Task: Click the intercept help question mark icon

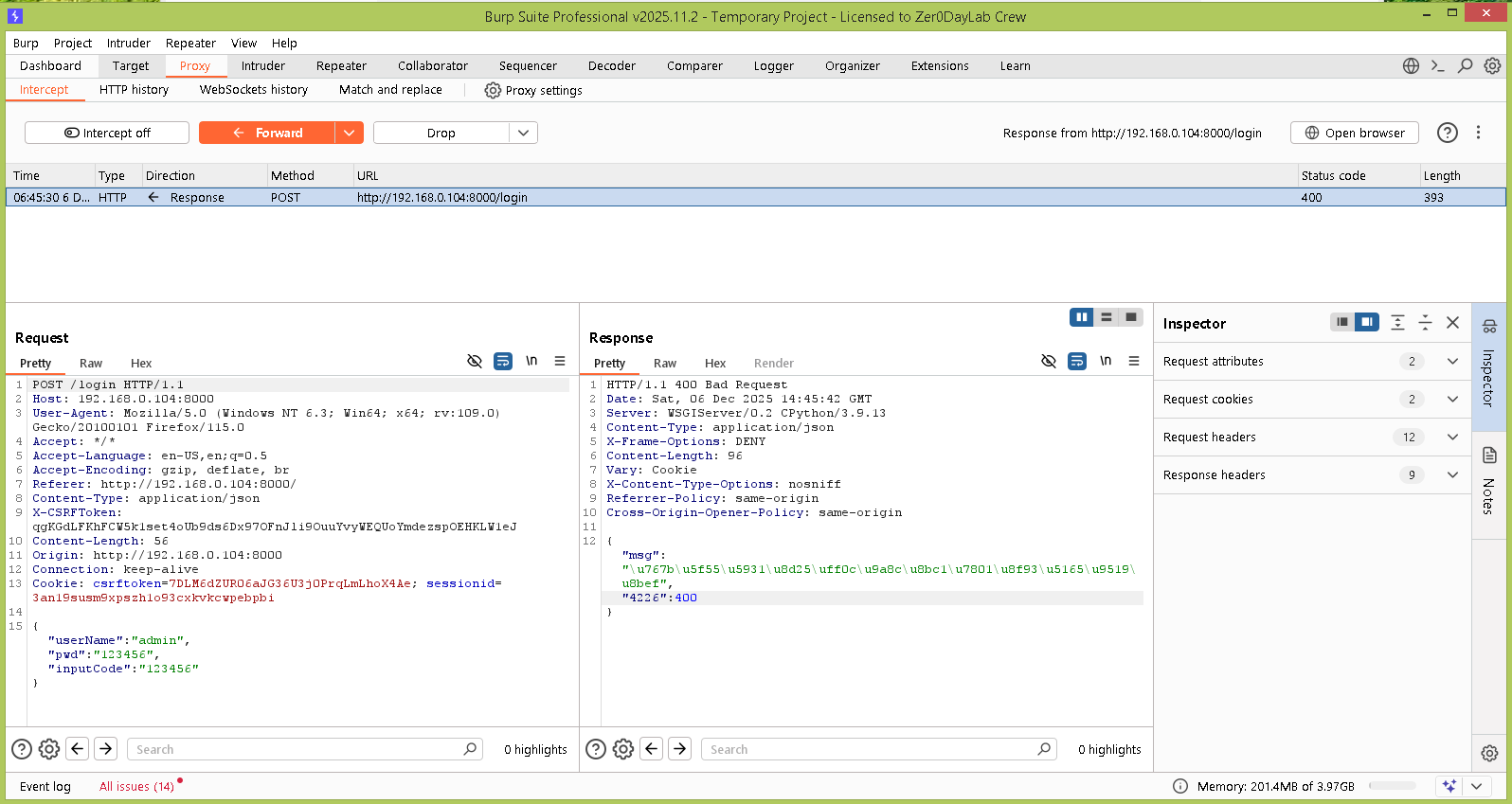Action: [1448, 133]
